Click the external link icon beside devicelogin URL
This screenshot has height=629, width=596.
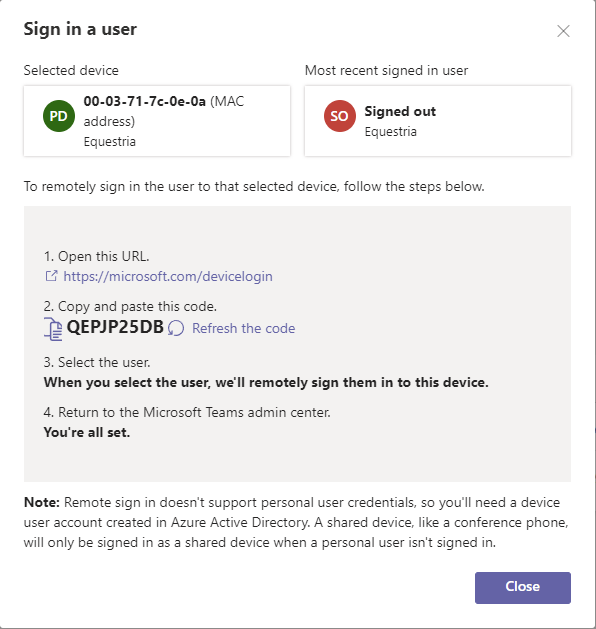click(51, 276)
